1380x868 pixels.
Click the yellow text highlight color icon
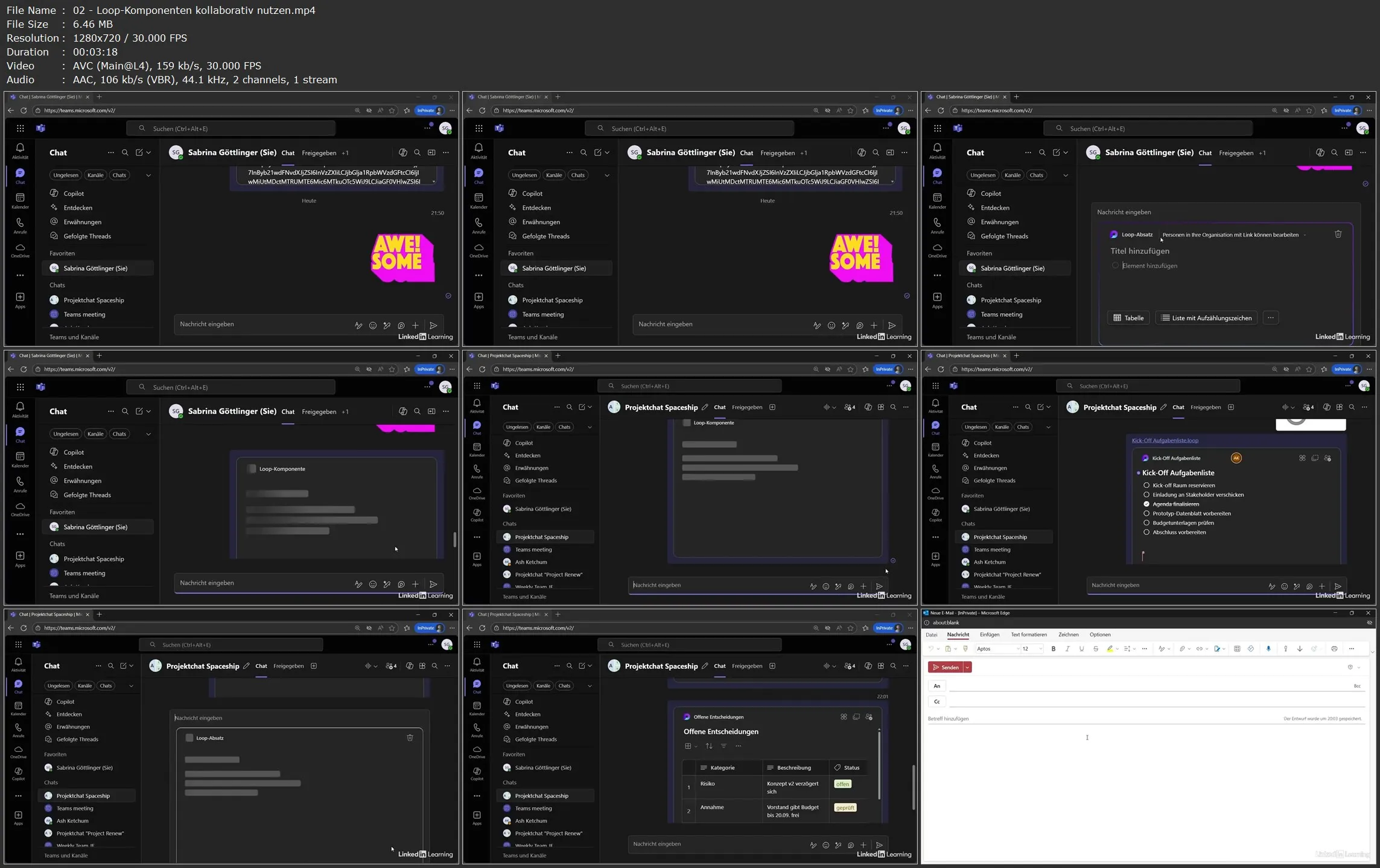click(1109, 649)
